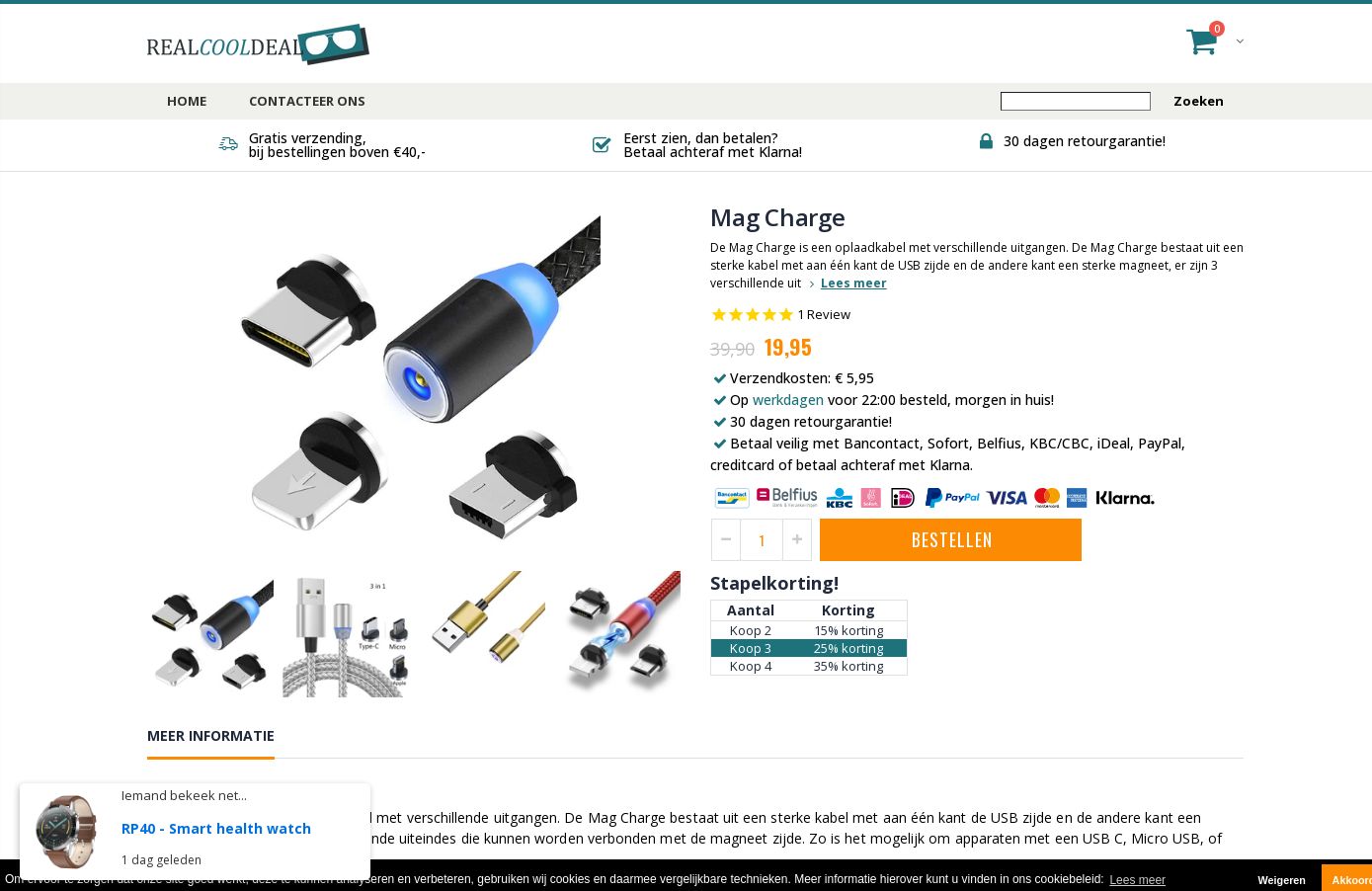The height and width of the screenshot is (891, 1372).
Task: Select the Koop 3 discount row
Action: [x=809, y=648]
